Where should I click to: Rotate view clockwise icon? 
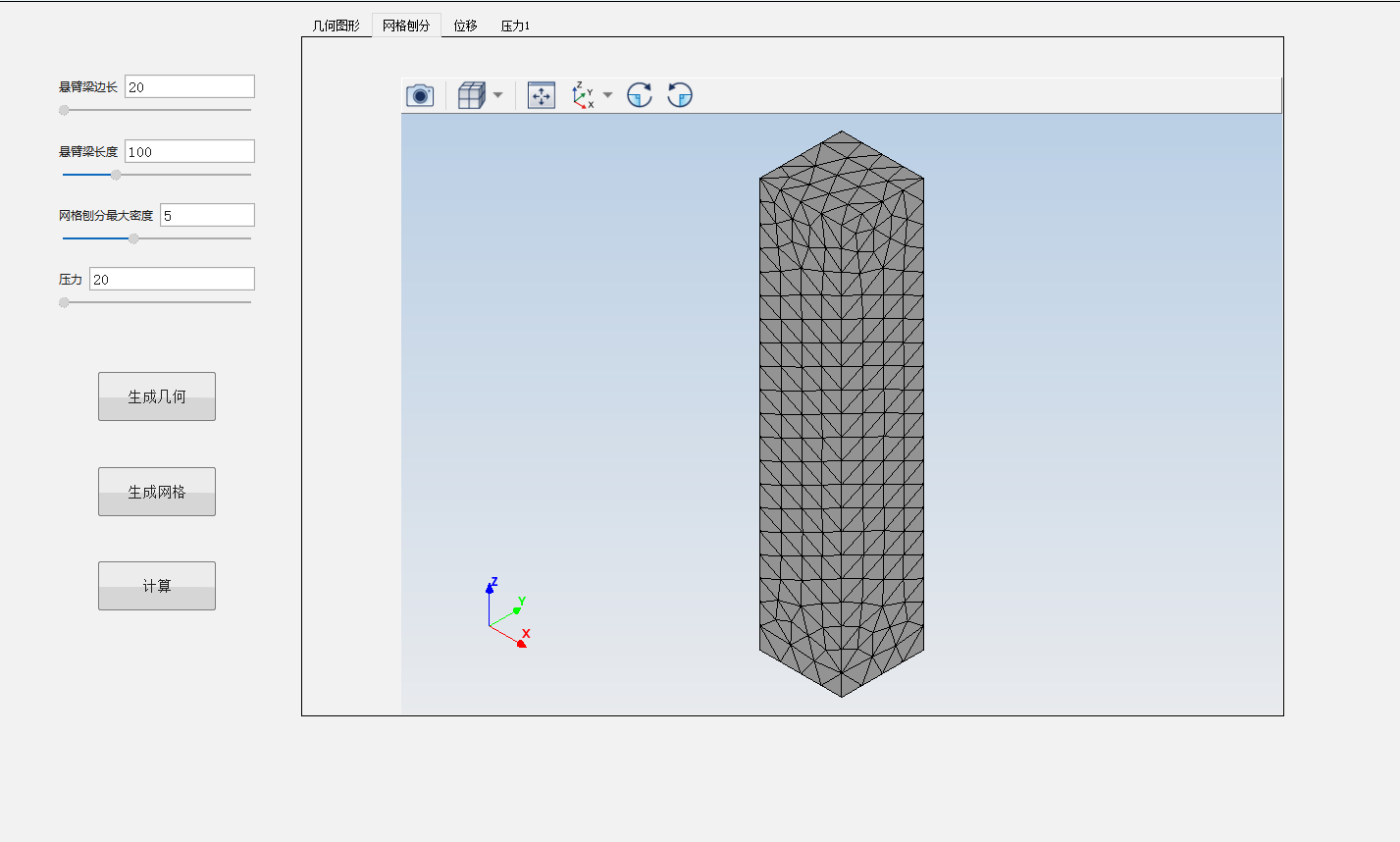(x=640, y=95)
